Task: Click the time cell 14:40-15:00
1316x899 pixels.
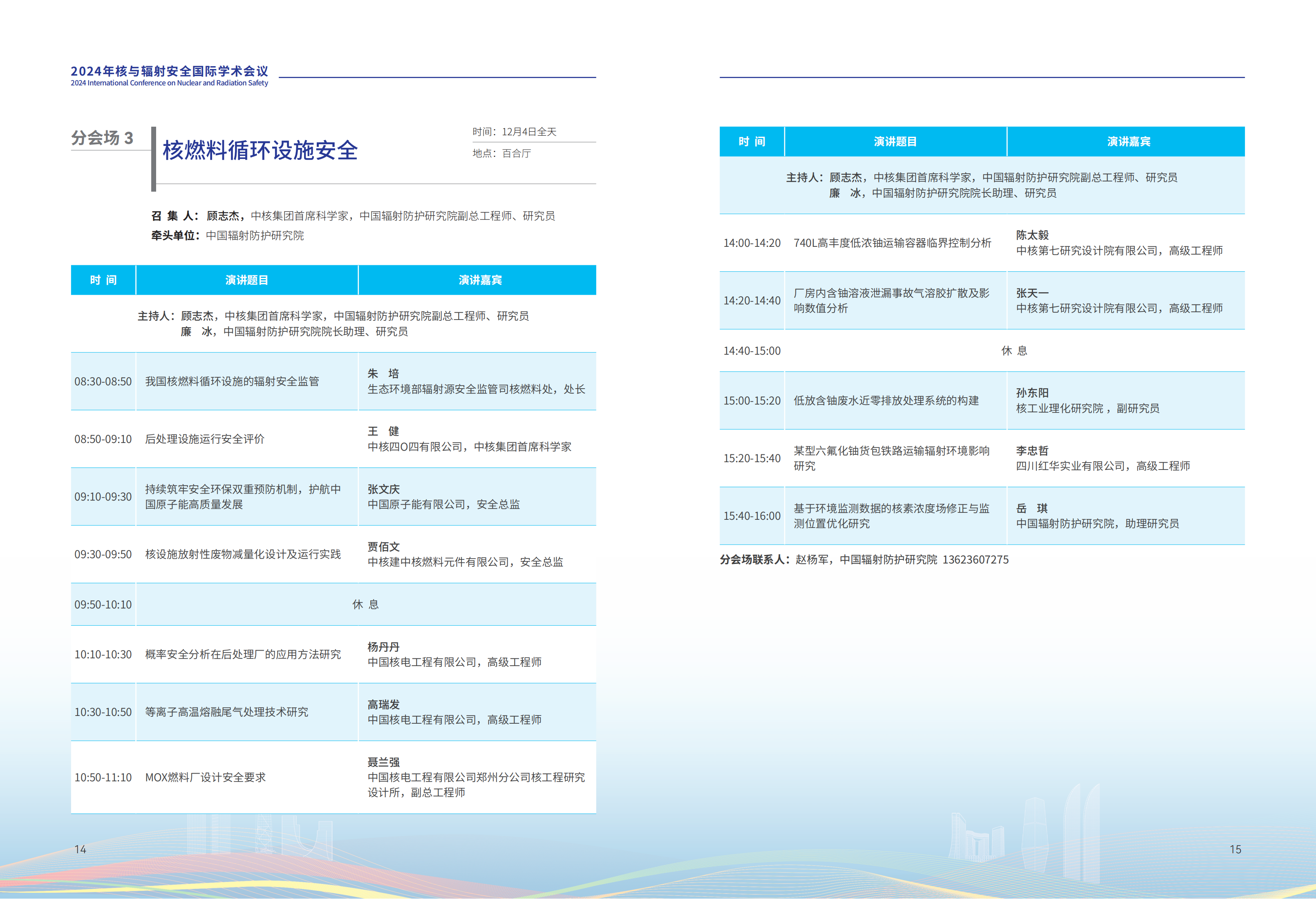Action: [x=752, y=351]
